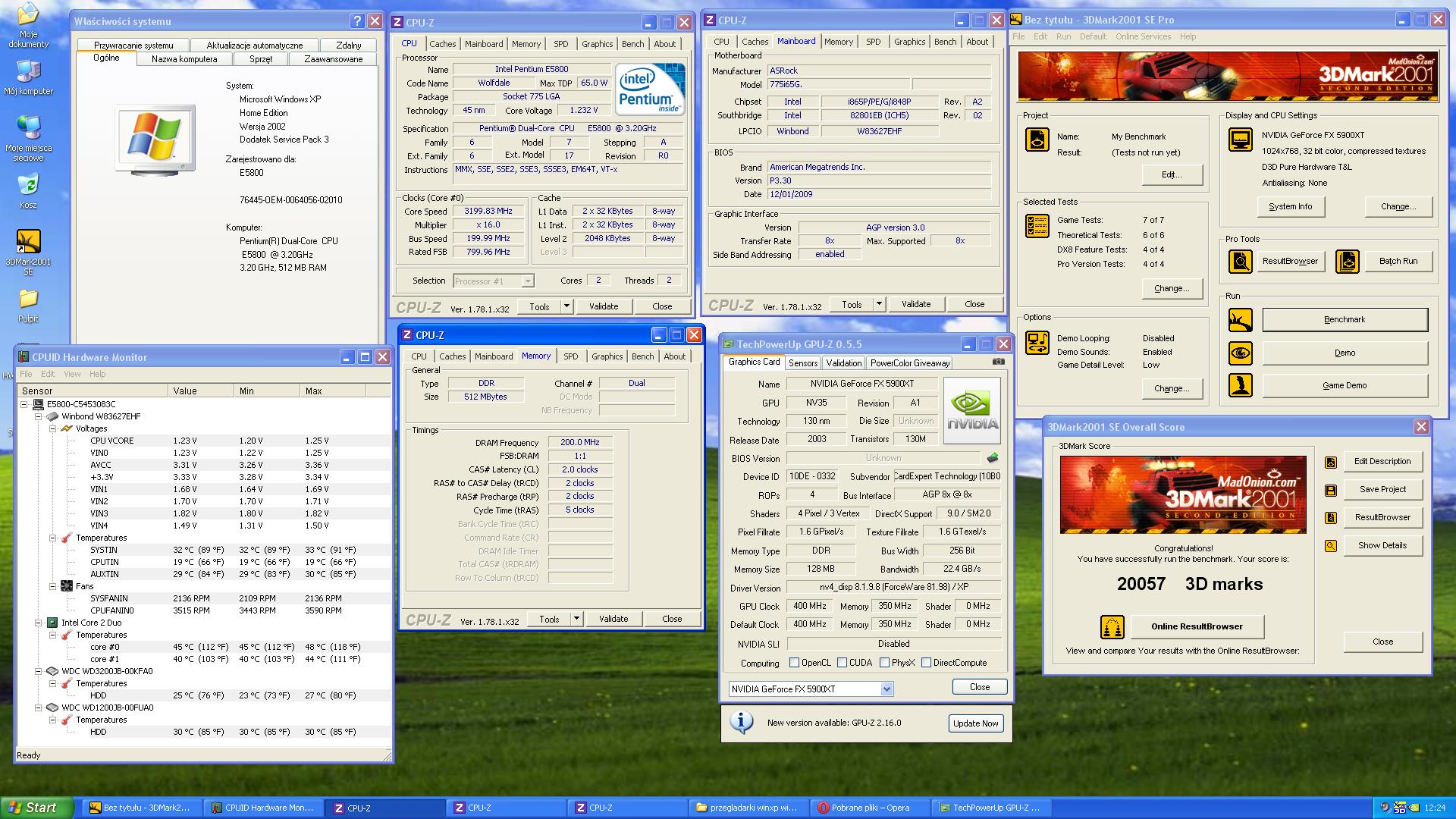
Task: Click the Benchmark runner icon in 3DMark
Action: pyautogui.click(x=1241, y=320)
